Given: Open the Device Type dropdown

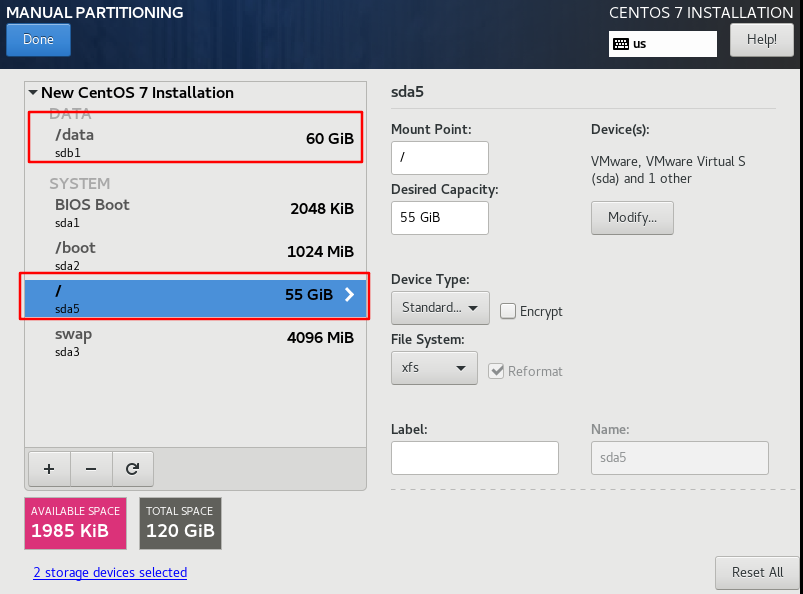Looking at the screenshot, I should pos(440,308).
